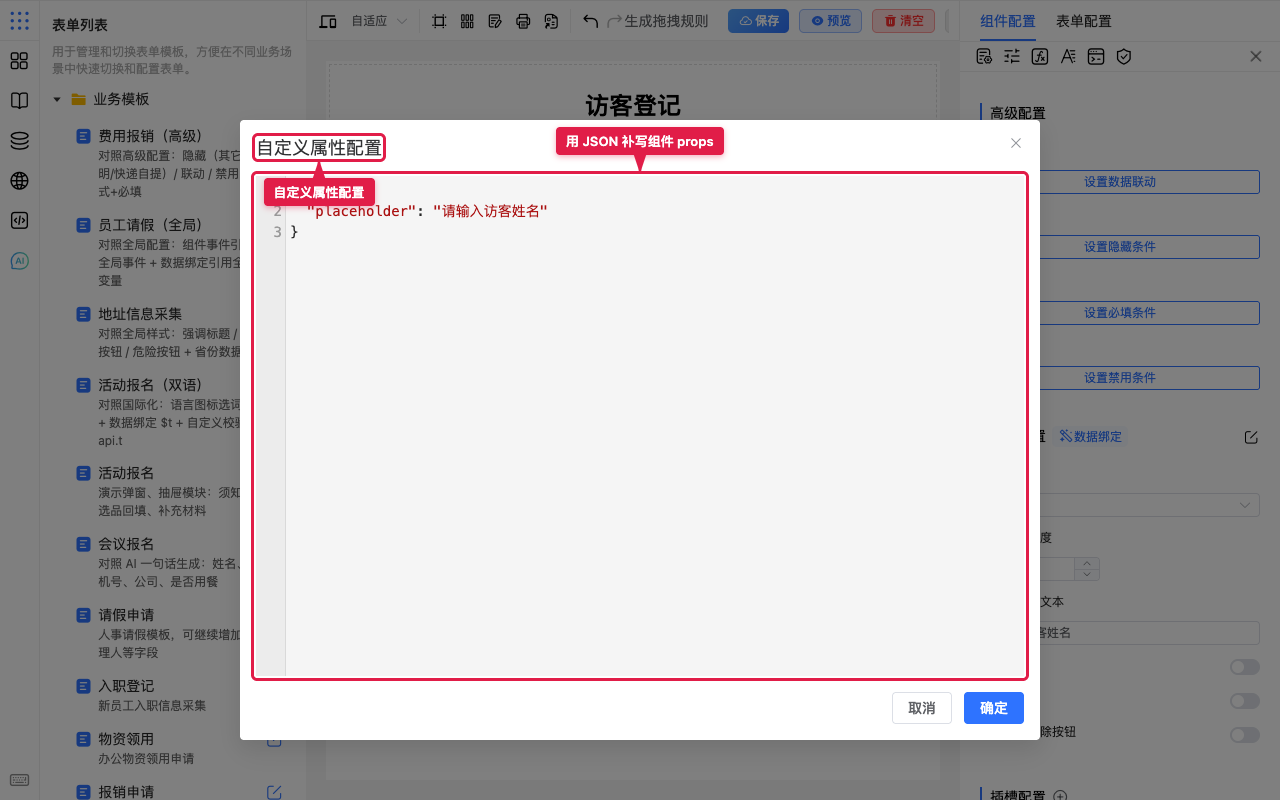Click the red 清空 clear button

(903, 21)
